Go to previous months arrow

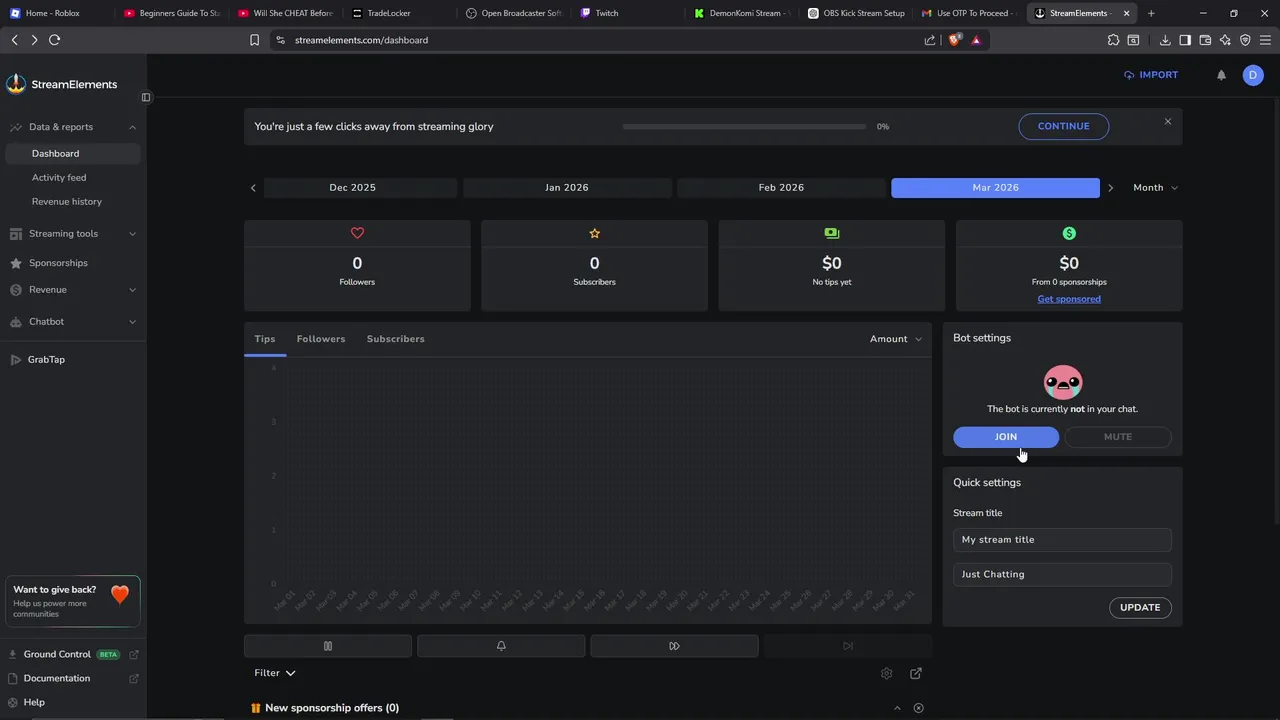[x=253, y=188]
